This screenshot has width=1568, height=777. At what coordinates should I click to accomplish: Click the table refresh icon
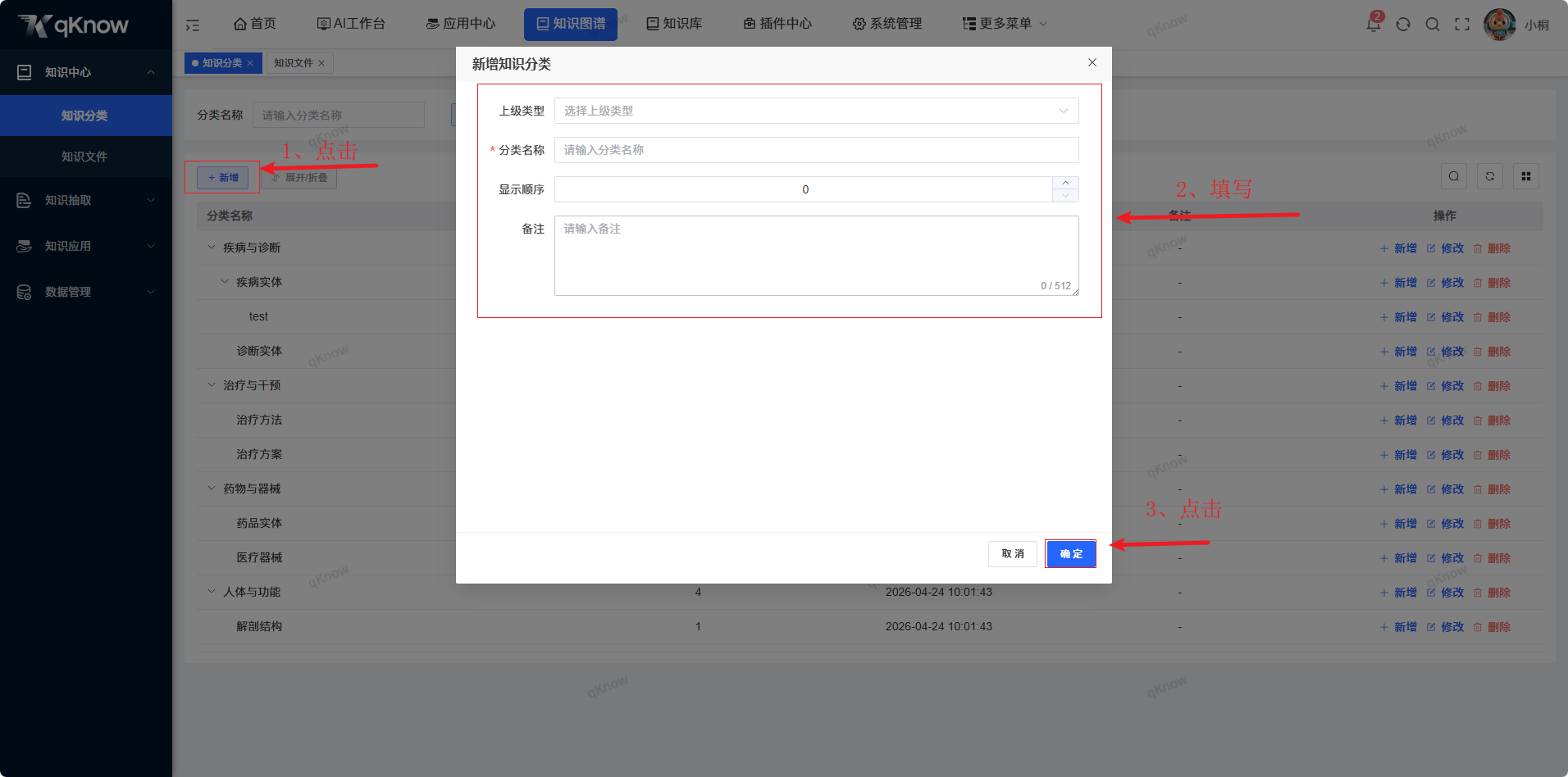click(1490, 176)
